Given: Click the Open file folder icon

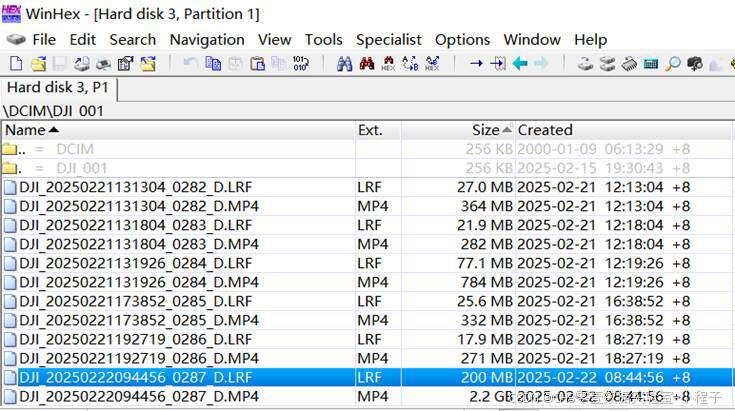Looking at the screenshot, I should 38,63.
